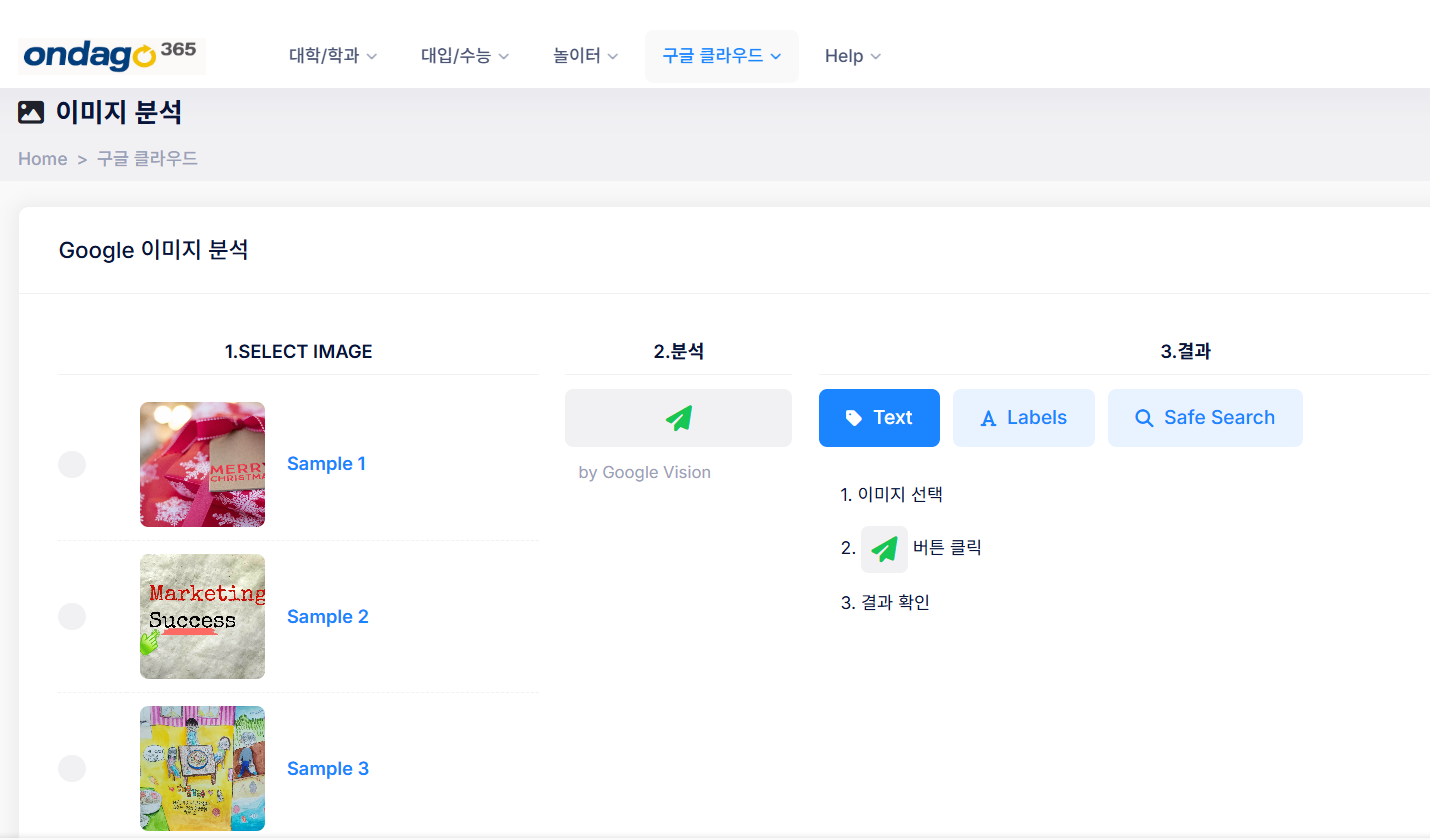Select the Sample 2 radio button
Screen dimensions: 1430x840
click(72, 616)
